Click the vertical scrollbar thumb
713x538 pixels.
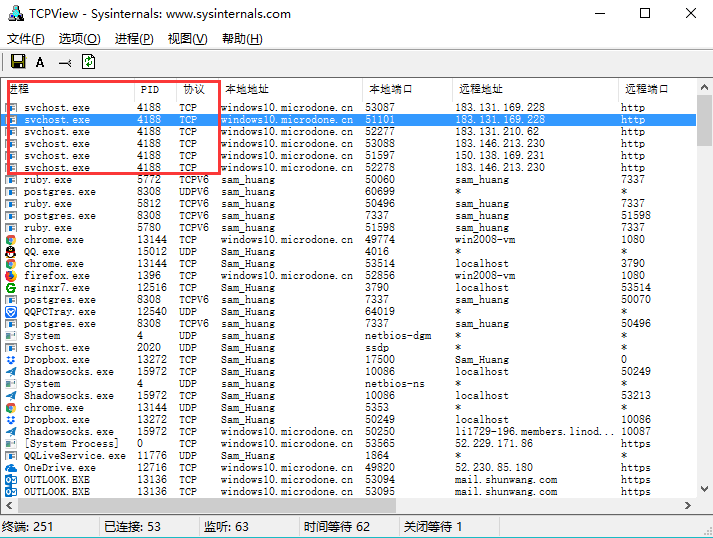pyautogui.click(x=704, y=121)
